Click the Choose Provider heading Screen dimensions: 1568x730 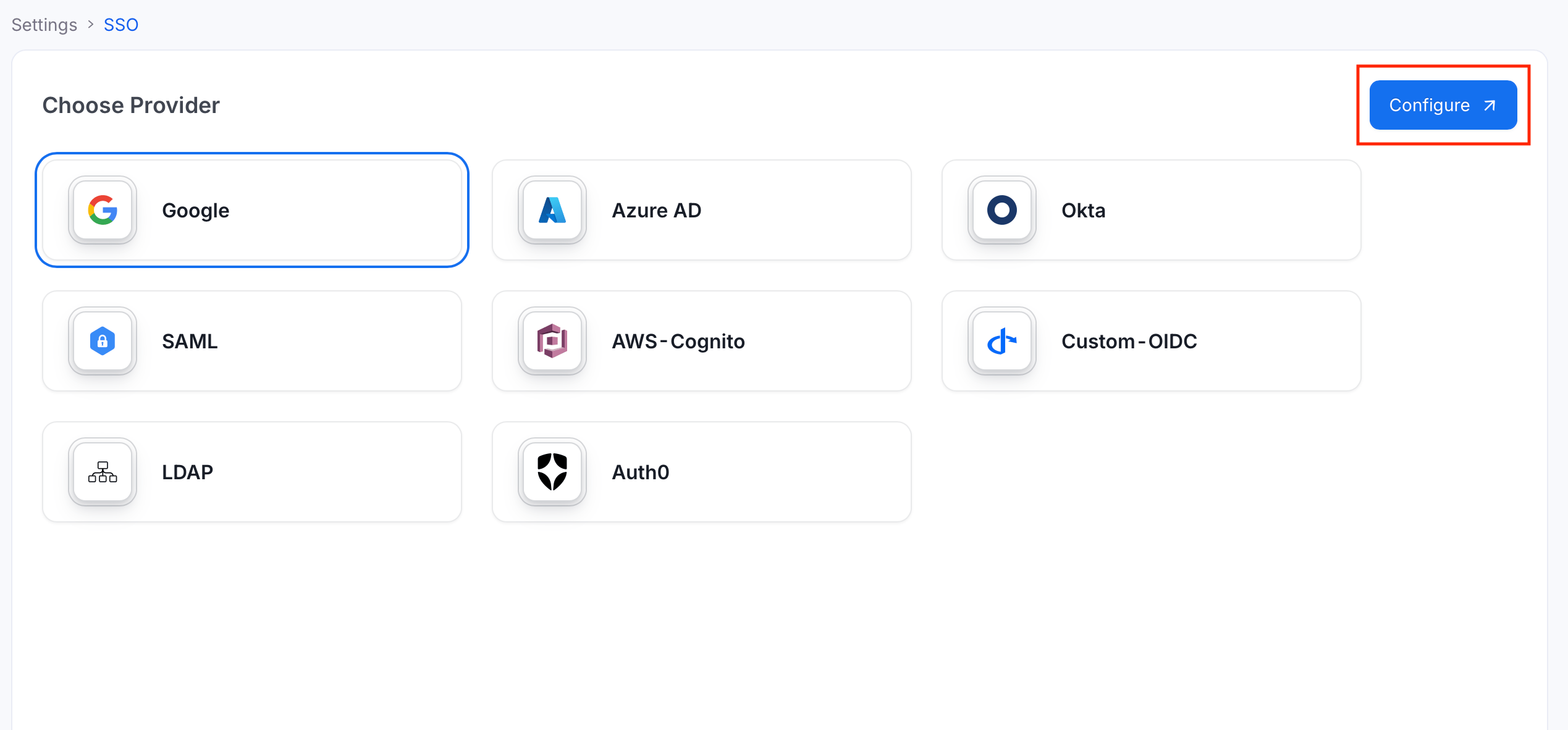point(131,106)
